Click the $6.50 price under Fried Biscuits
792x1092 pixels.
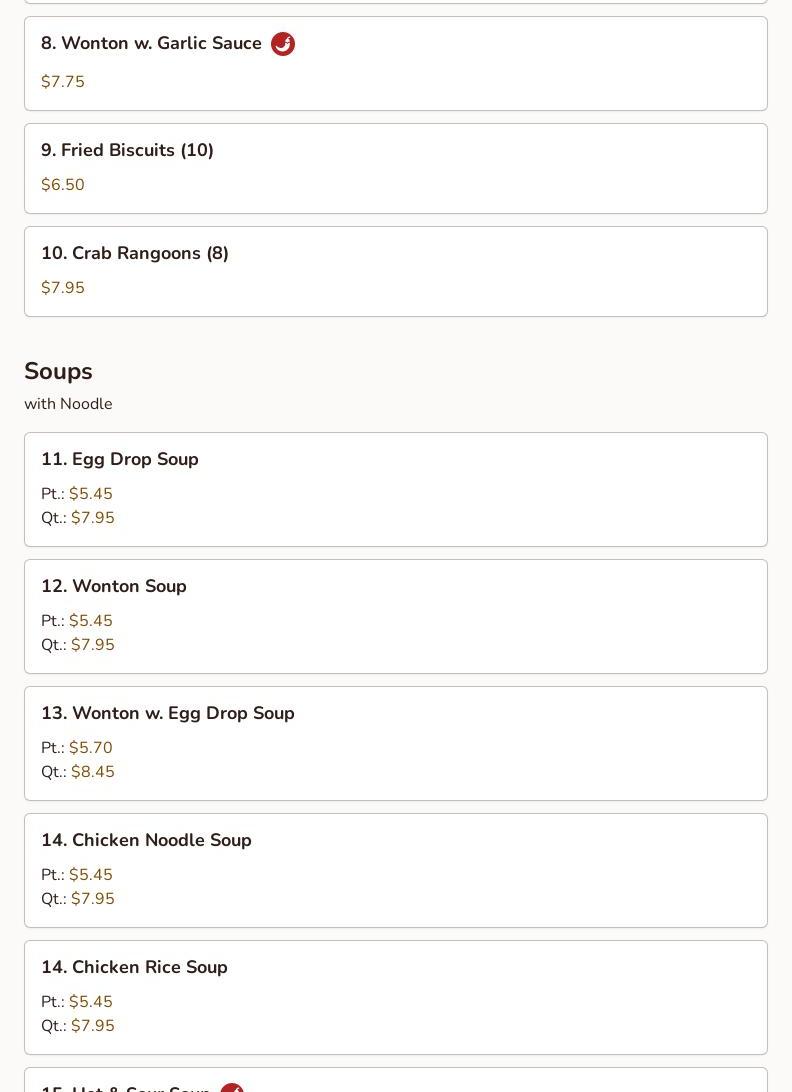[x=63, y=185]
